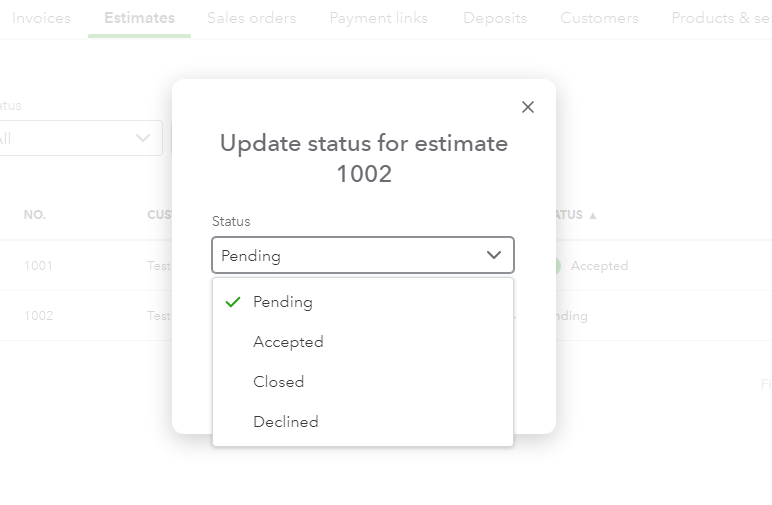Go to the Sales orders tab
772x505 pixels.
251,18
